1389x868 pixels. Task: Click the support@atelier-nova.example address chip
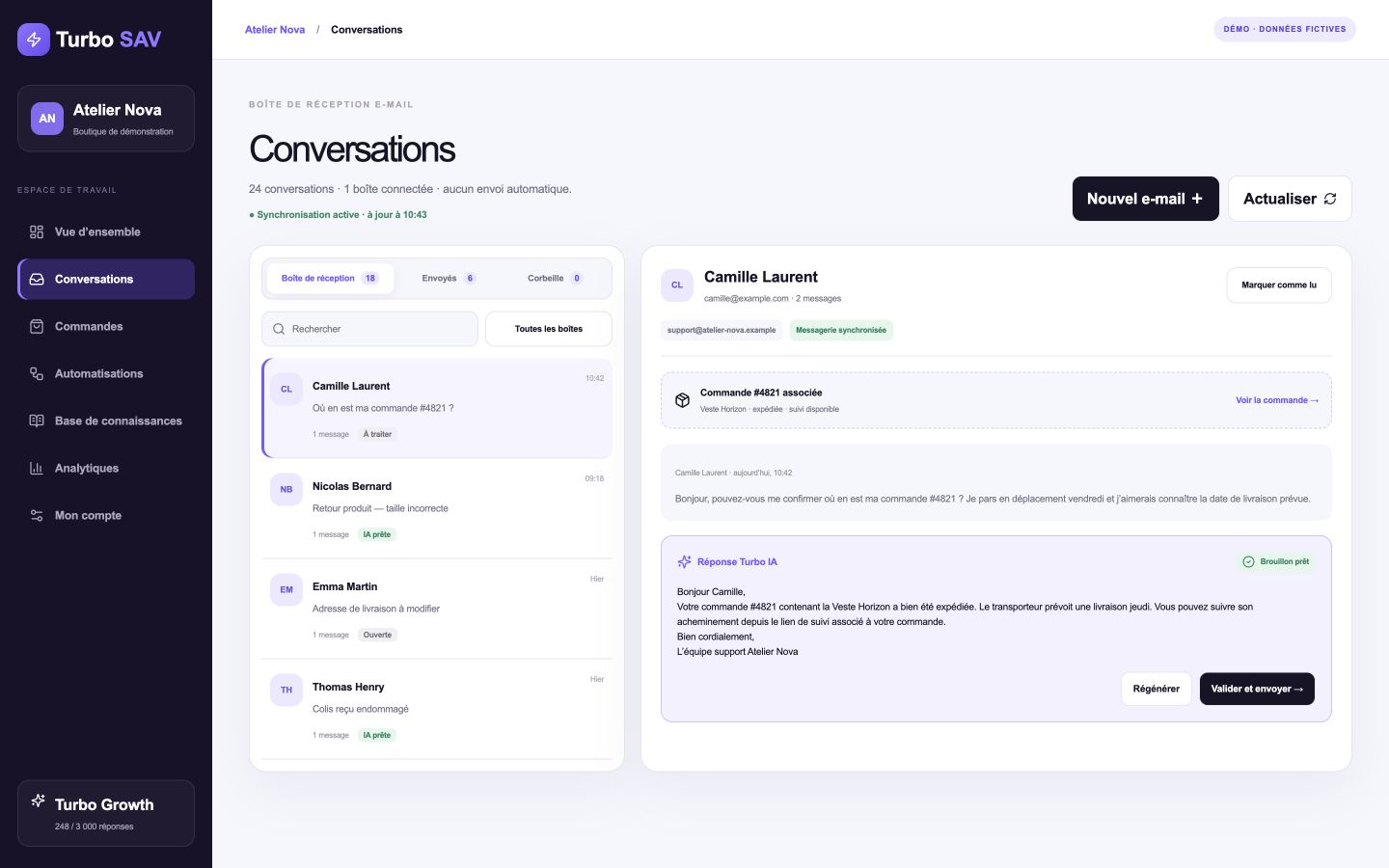[x=722, y=330]
